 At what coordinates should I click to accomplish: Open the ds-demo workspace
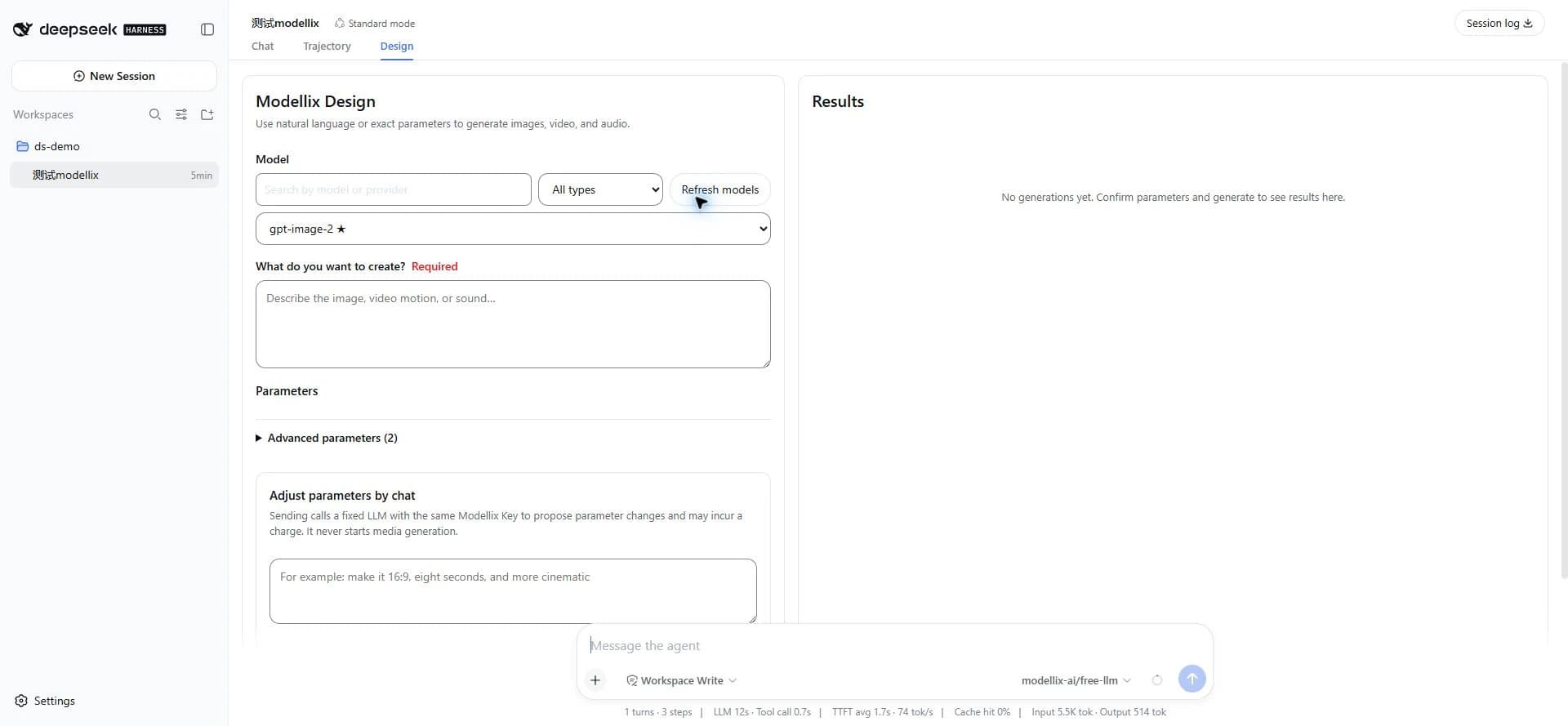114,146
